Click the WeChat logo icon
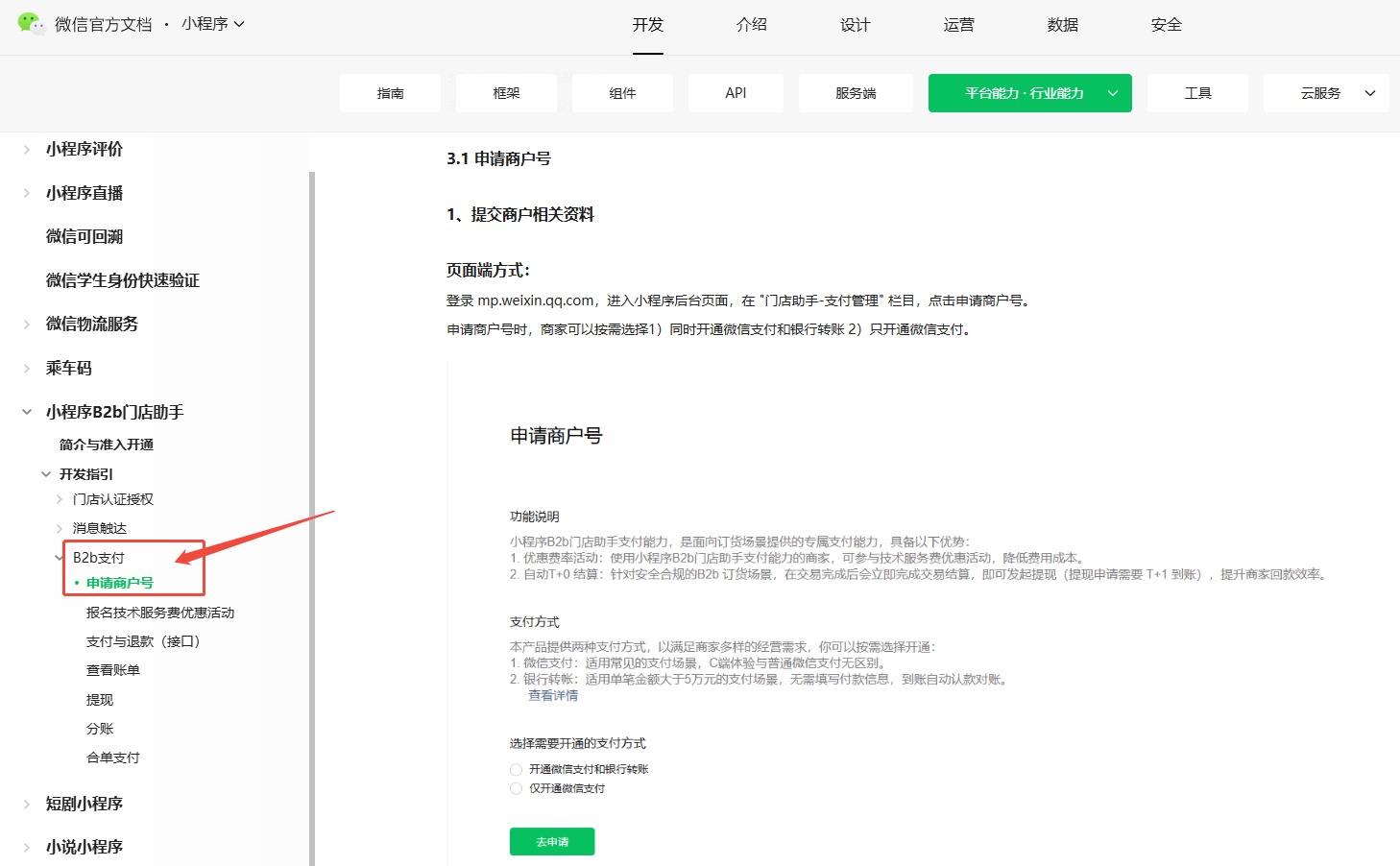The width and height of the screenshot is (1400, 866). coord(32,24)
